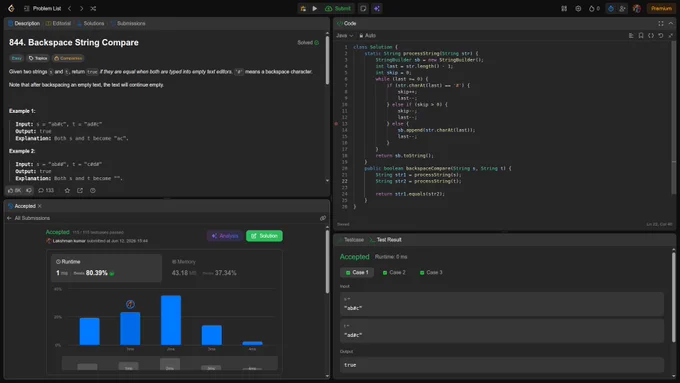Switch to the Editorial tab
680x383 pixels.
click(x=58, y=23)
